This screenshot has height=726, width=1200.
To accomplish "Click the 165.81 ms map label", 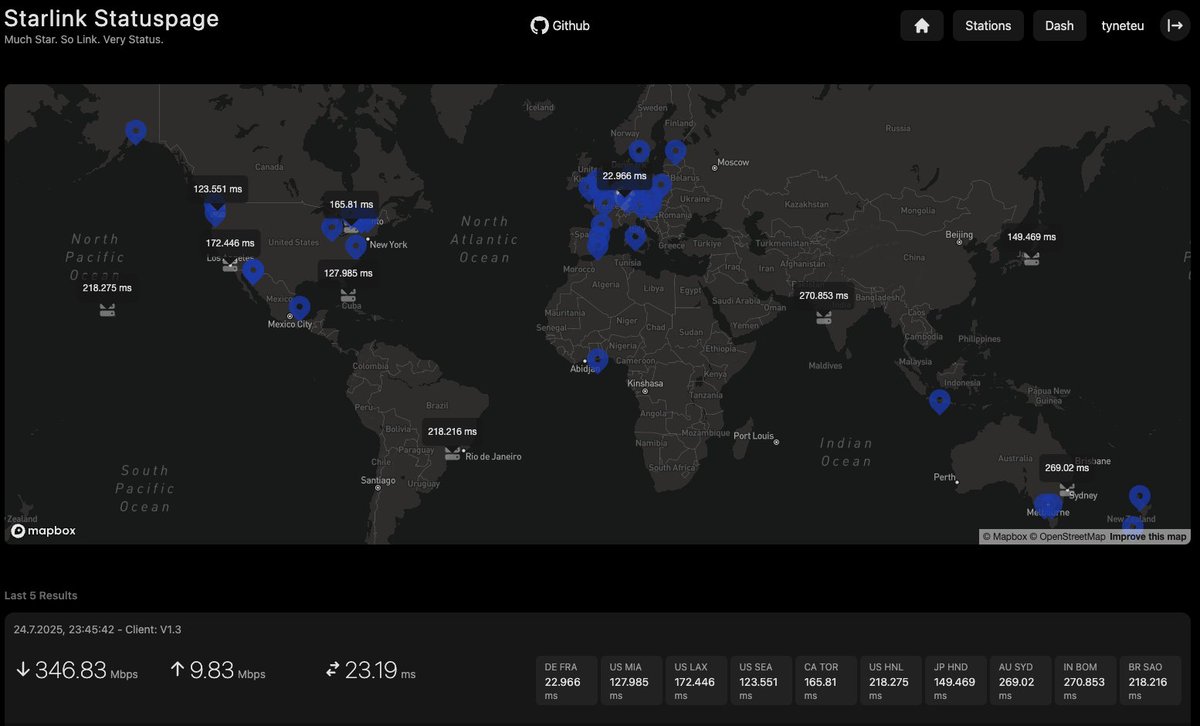I will [350, 204].
